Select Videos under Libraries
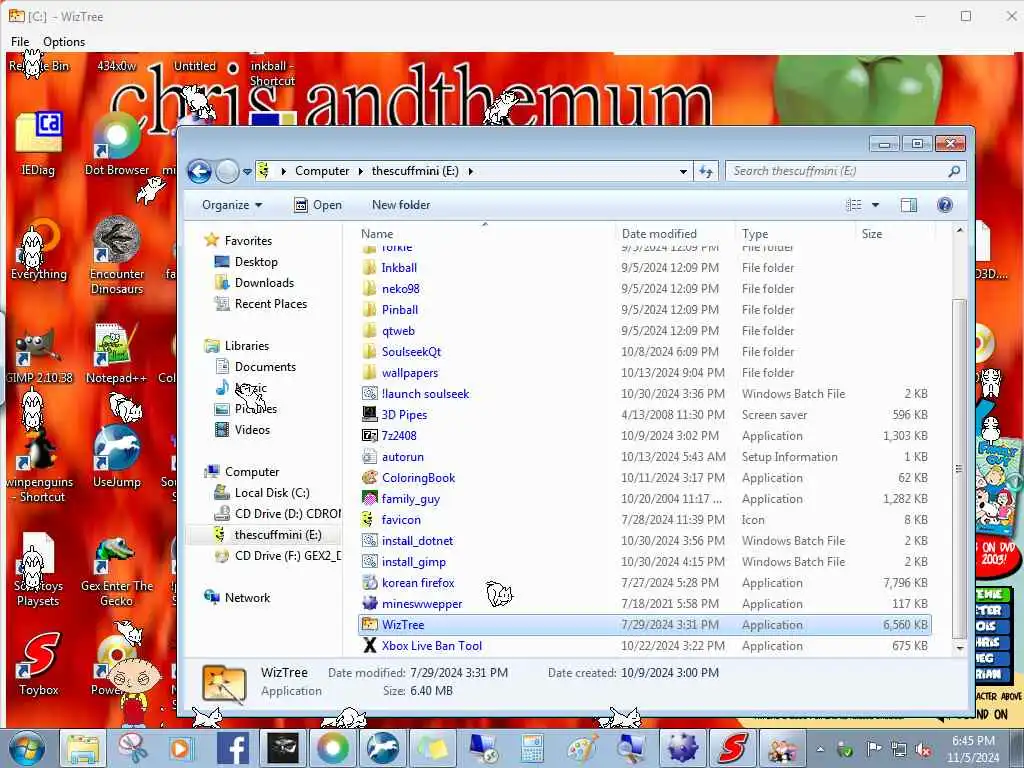Viewport: 1024px width, 768px height. coord(252,430)
